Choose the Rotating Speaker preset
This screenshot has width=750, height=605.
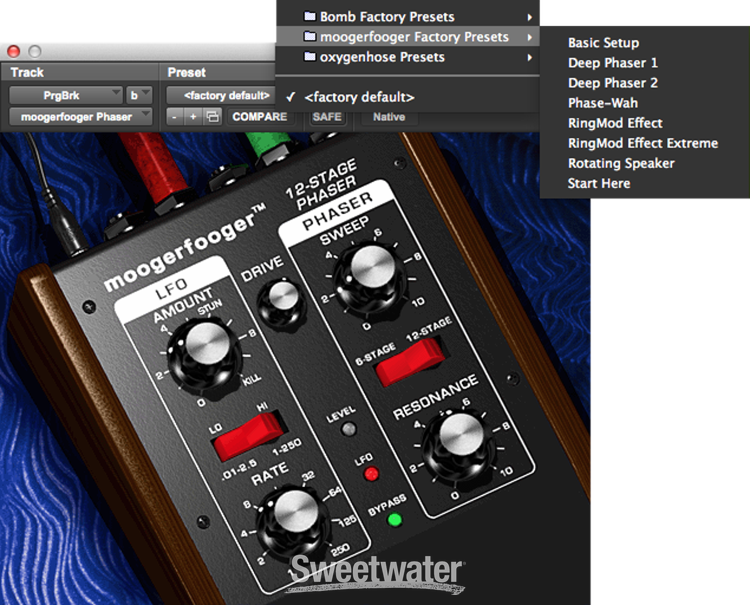click(620, 163)
